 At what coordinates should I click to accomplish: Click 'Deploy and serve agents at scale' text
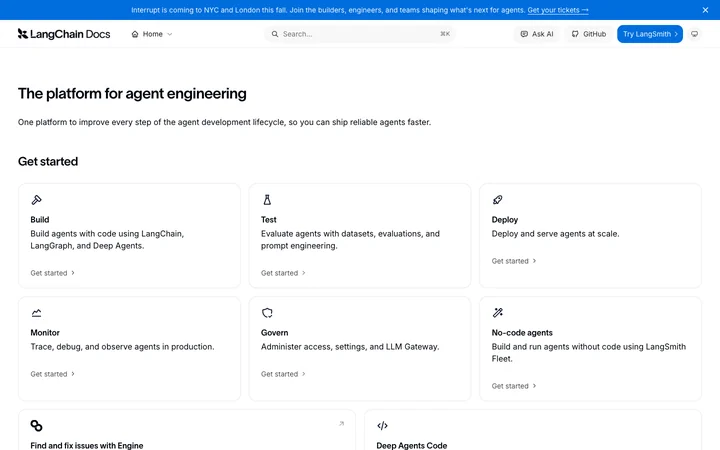(x=555, y=234)
